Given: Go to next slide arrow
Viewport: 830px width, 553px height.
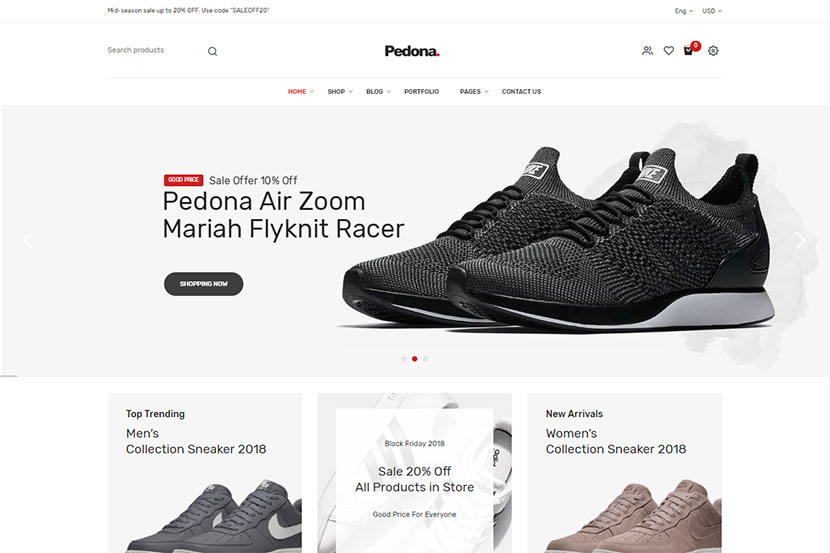Looking at the screenshot, I should (800, 241).
